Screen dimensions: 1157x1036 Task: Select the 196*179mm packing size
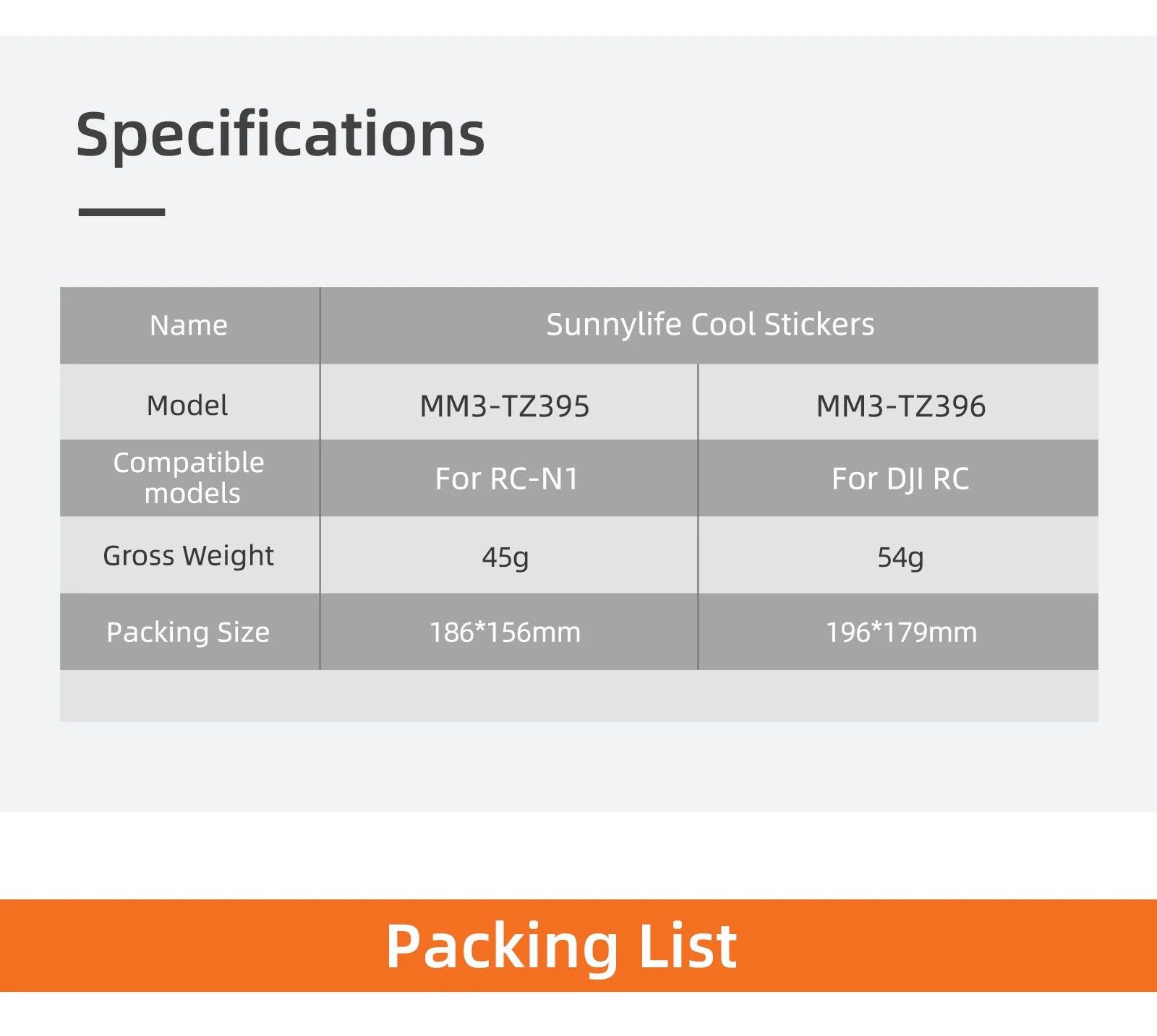pyautogui.click(x=901, y=633)
